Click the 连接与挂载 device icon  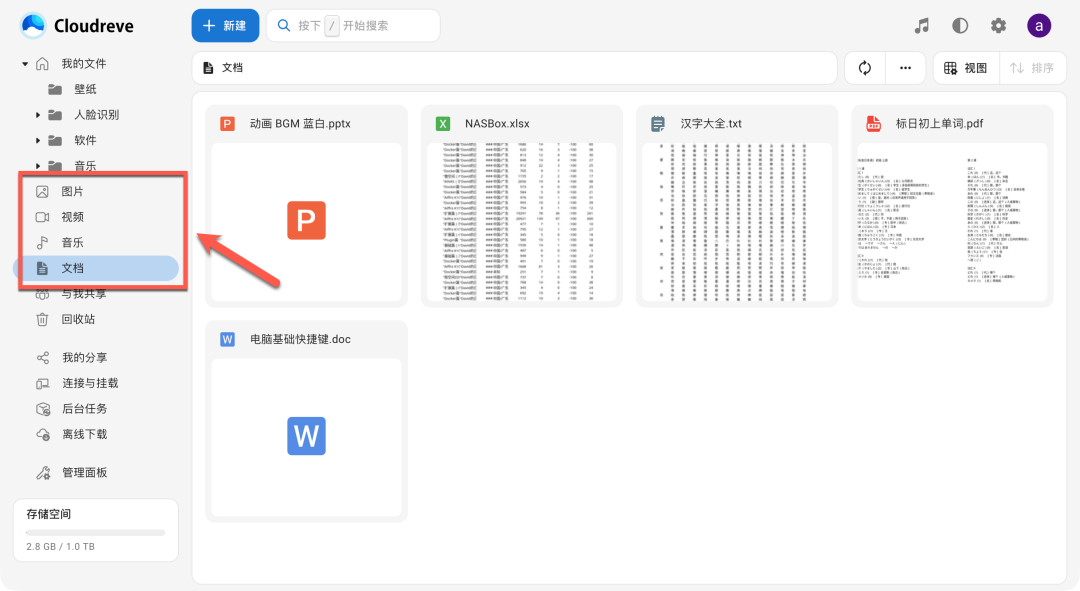tap(43, 384)
